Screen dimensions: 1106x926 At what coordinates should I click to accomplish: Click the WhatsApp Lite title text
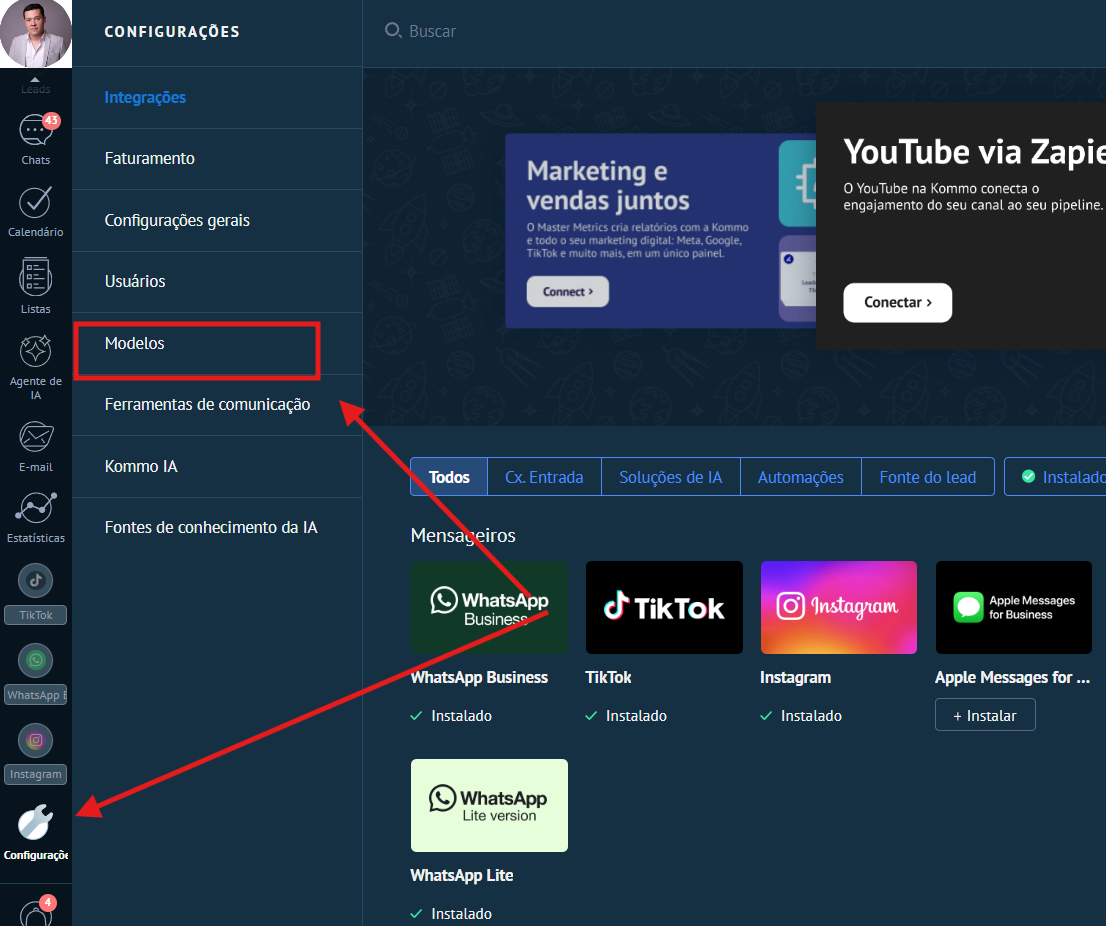tap(462, 875)
